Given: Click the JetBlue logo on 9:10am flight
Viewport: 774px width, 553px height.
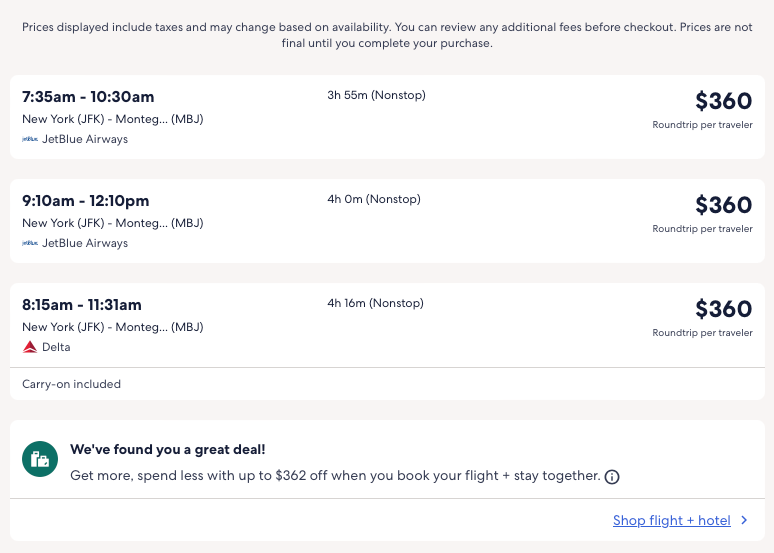Looking at the screenshot, I should point(30,243).
